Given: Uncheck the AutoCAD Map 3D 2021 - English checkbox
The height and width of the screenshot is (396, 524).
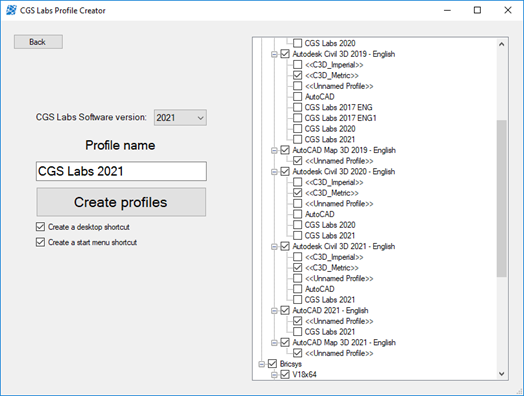Looking at the screenshot, I should pos(285,343).
